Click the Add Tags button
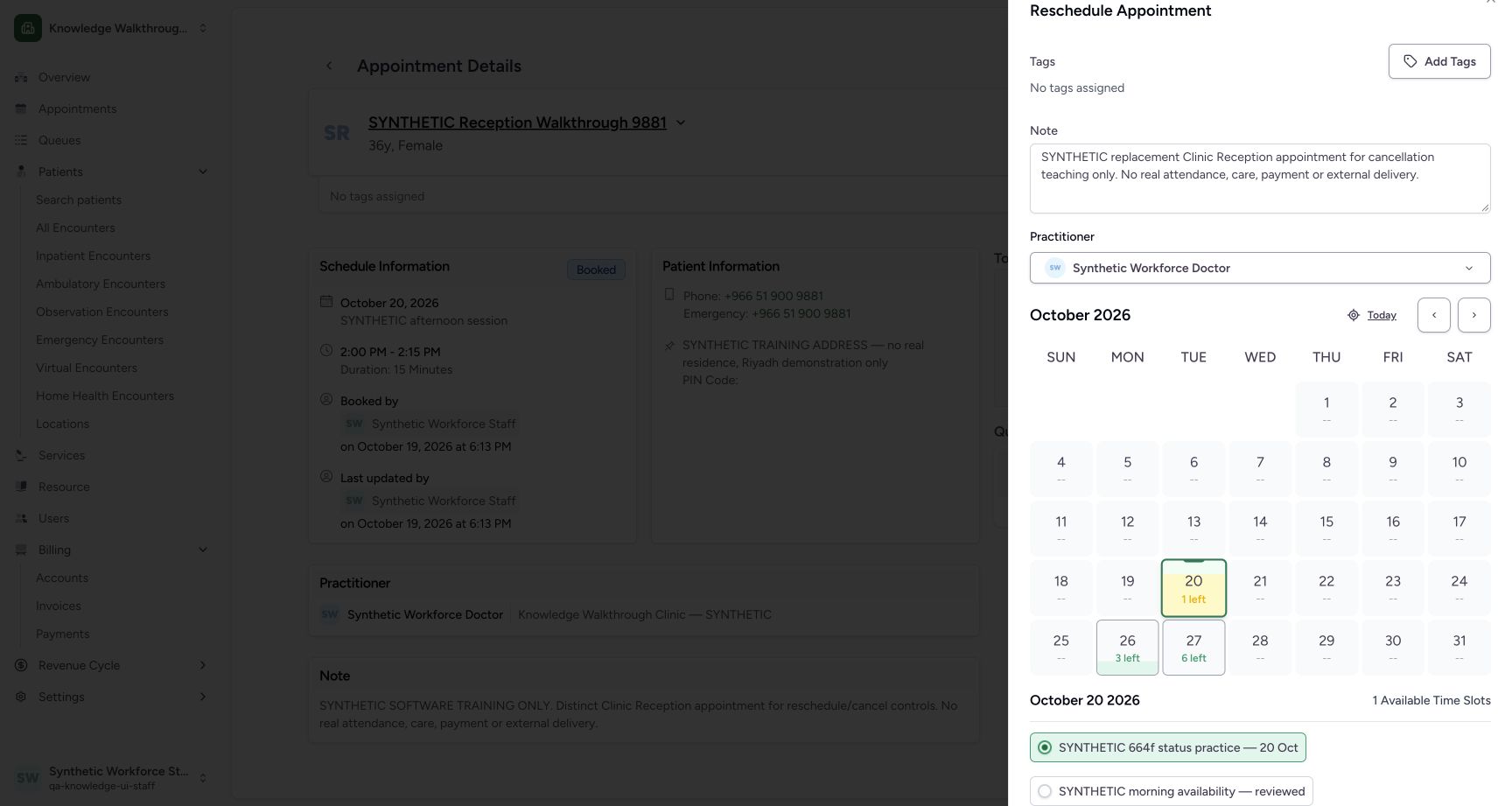Screen dimensions: 1512x806 [1439, 61]
